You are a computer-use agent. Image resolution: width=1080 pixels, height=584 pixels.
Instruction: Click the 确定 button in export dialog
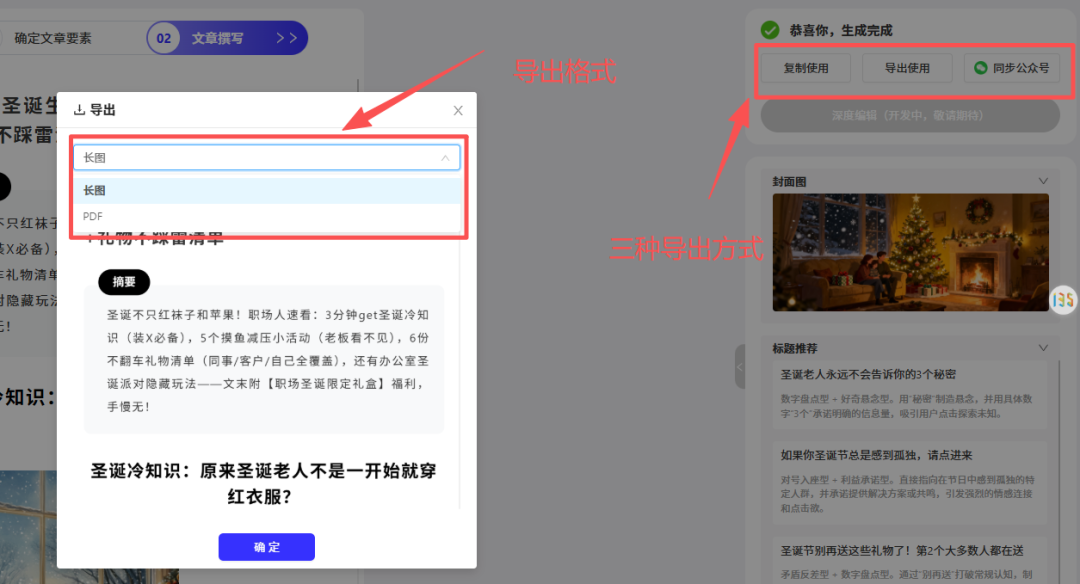267,547
